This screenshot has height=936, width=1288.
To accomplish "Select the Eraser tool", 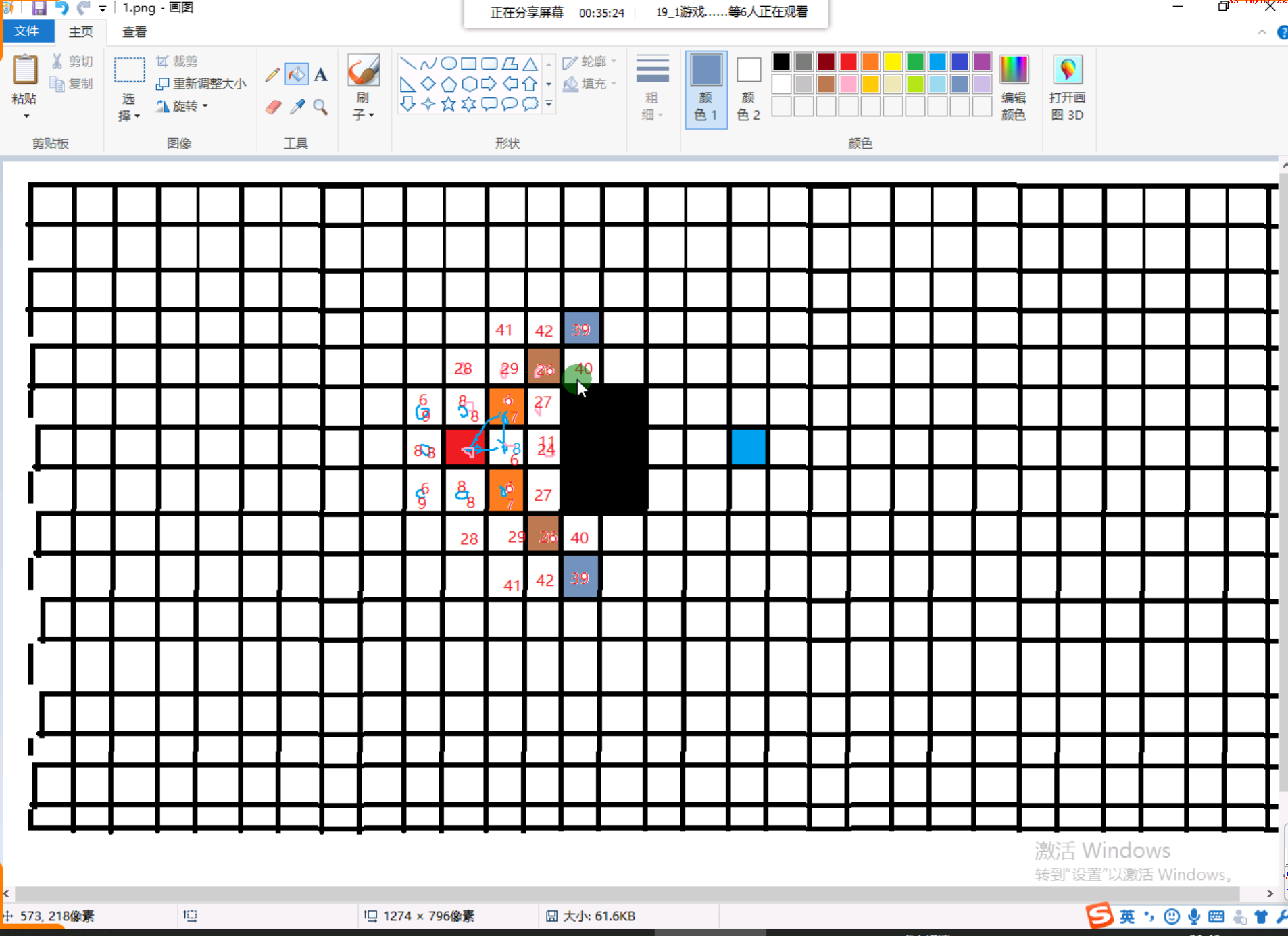I will click(x=273, y=107).
